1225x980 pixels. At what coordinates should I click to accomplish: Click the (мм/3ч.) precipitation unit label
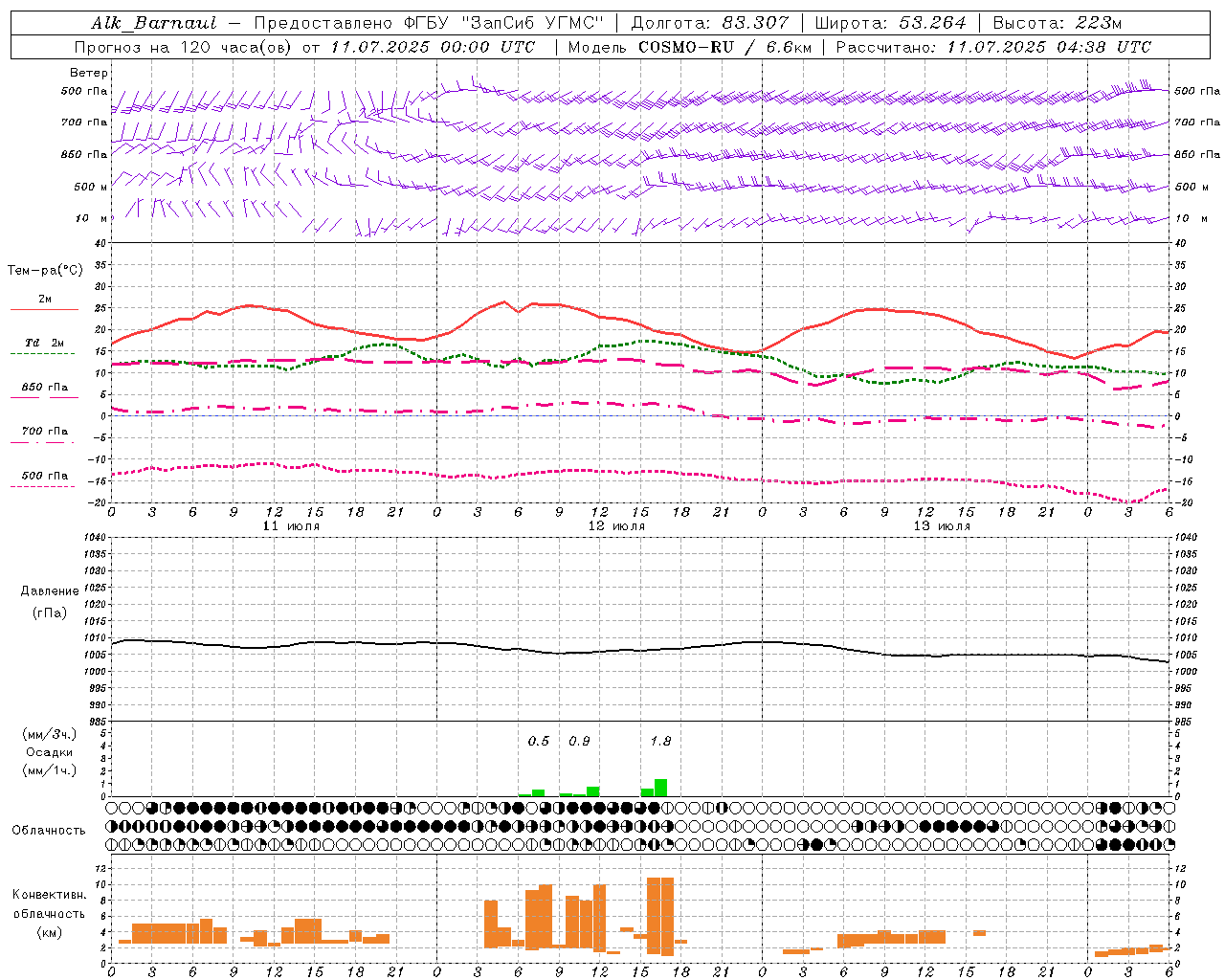pyautogui.click(x=49, y=734)
